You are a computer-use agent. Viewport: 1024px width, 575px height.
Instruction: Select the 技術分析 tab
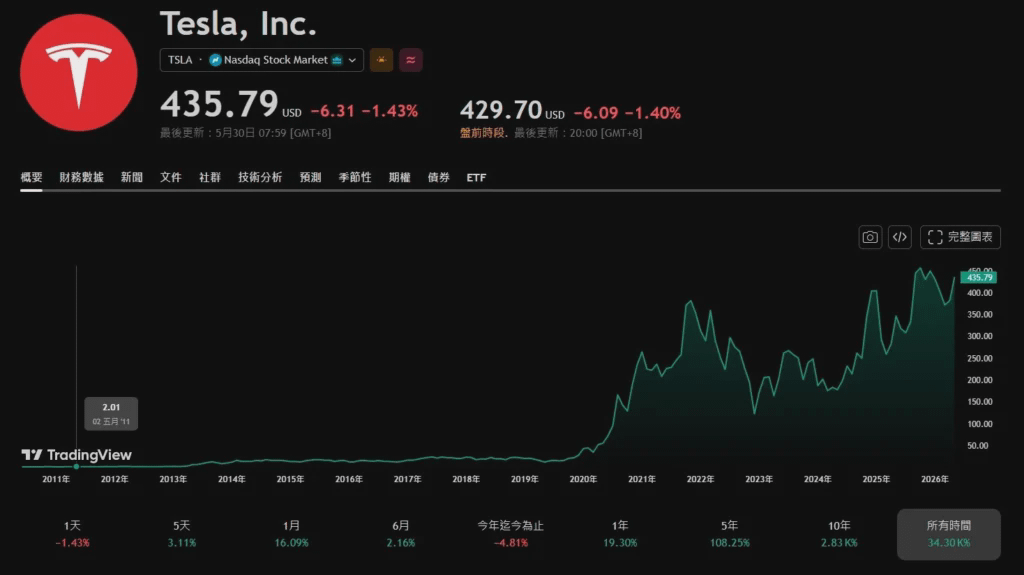260,177
